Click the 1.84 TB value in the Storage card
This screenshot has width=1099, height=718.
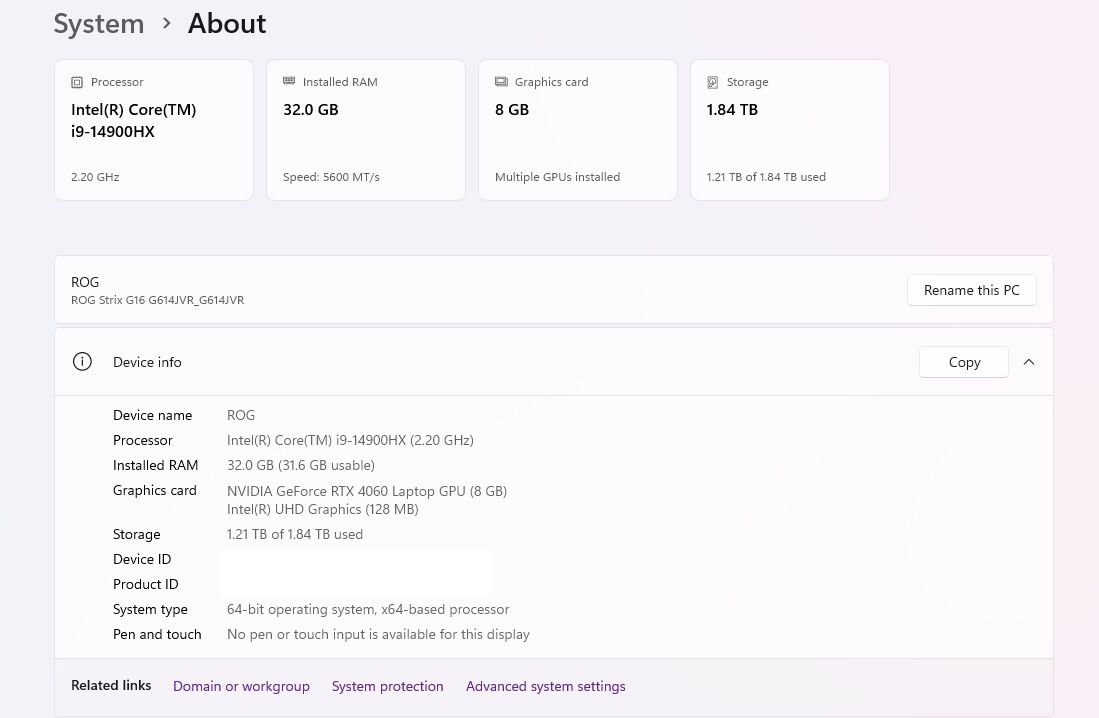tap(732, 109)
